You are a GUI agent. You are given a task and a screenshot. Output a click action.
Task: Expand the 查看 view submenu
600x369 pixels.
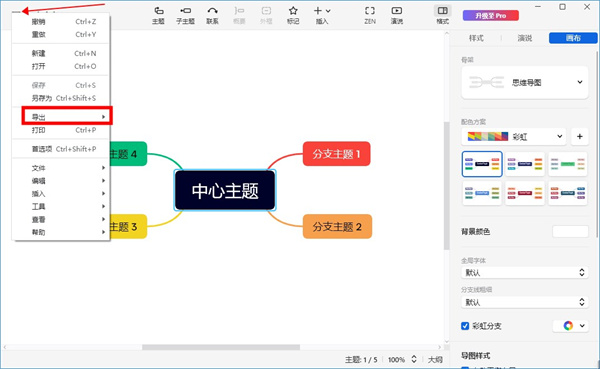(61, 219)
